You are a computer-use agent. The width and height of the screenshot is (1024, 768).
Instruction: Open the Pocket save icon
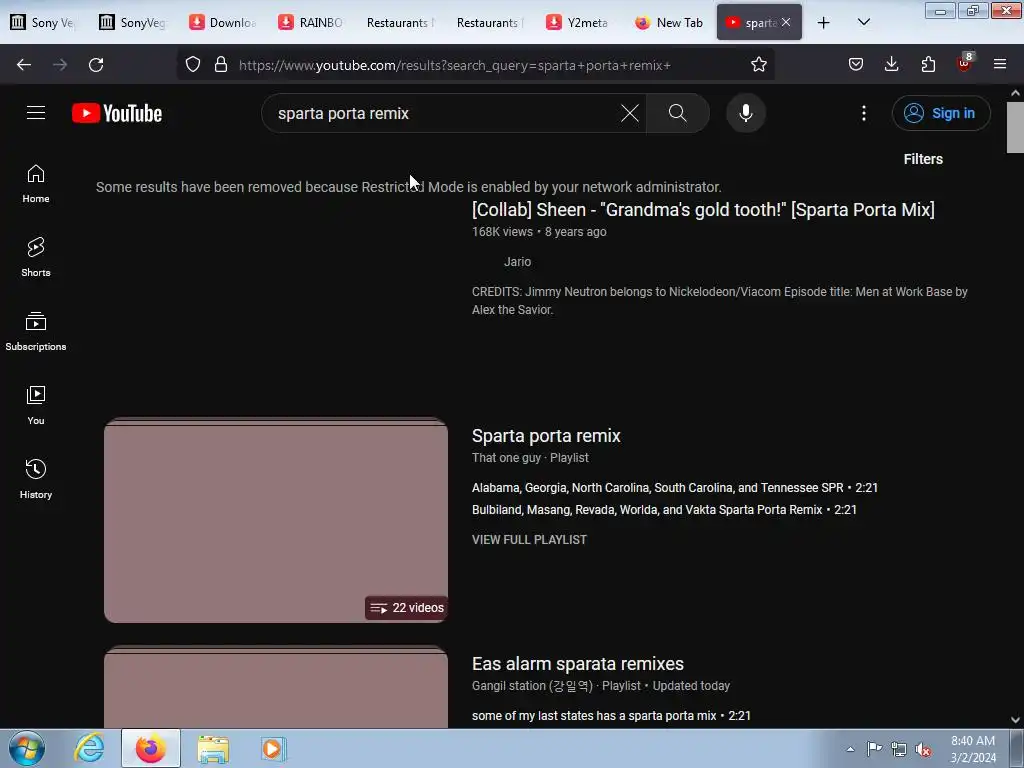click(x=856, y=65)
